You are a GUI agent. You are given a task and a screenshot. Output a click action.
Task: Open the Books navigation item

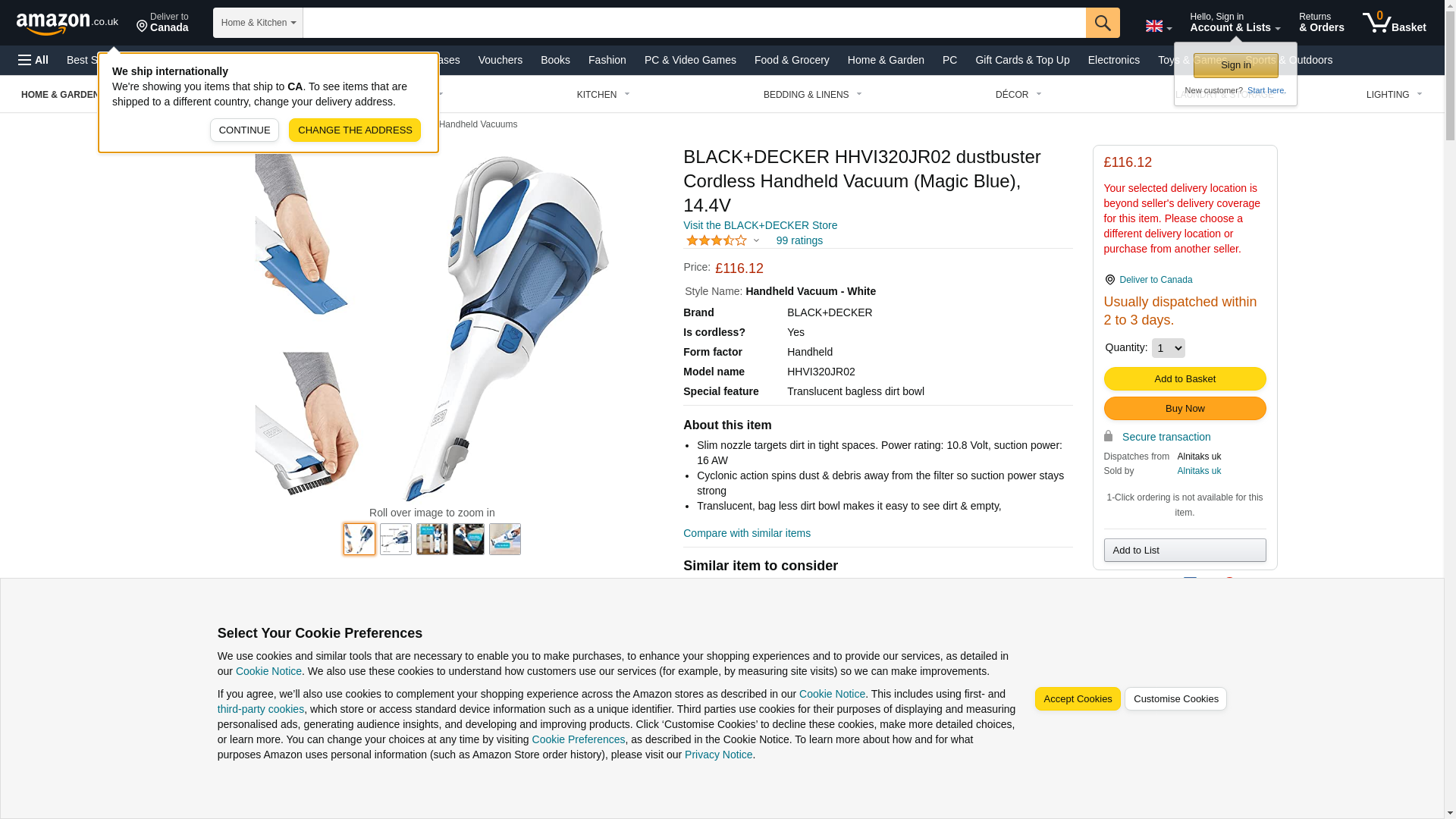pos(555,60)
